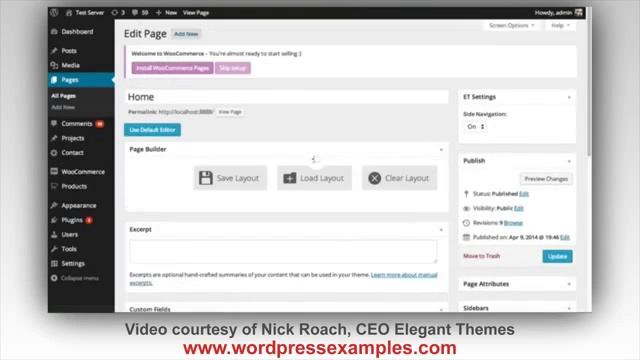Edit the Published on date link

tap(565, 237)
